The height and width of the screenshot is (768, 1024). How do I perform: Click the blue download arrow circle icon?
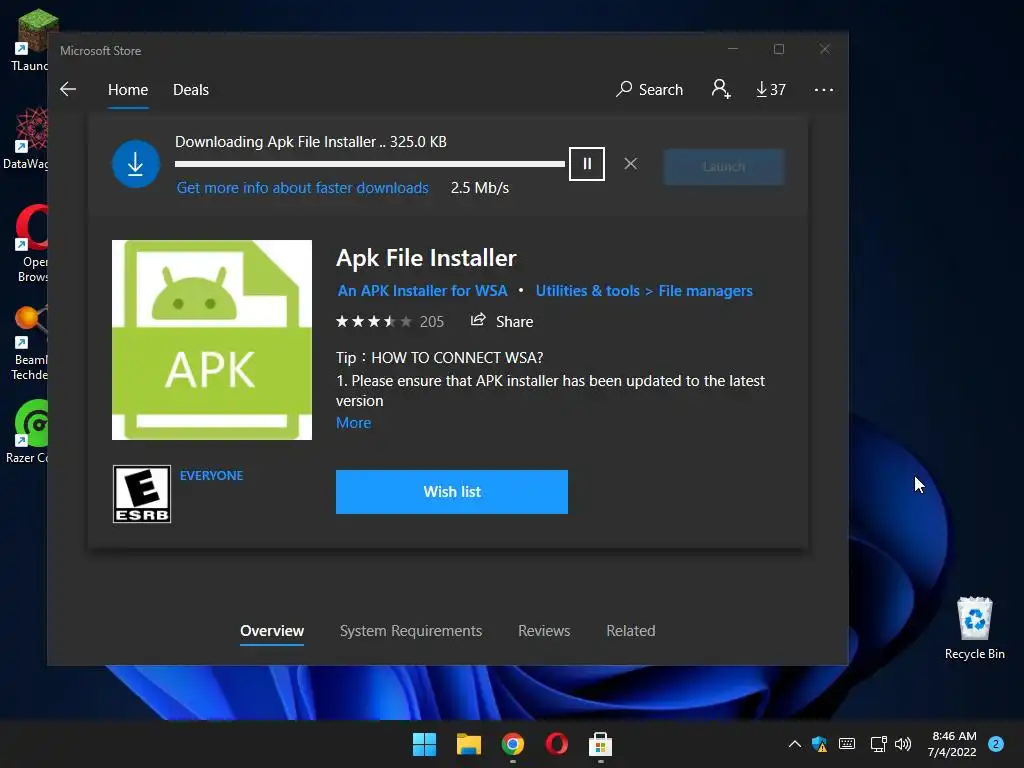135,164
